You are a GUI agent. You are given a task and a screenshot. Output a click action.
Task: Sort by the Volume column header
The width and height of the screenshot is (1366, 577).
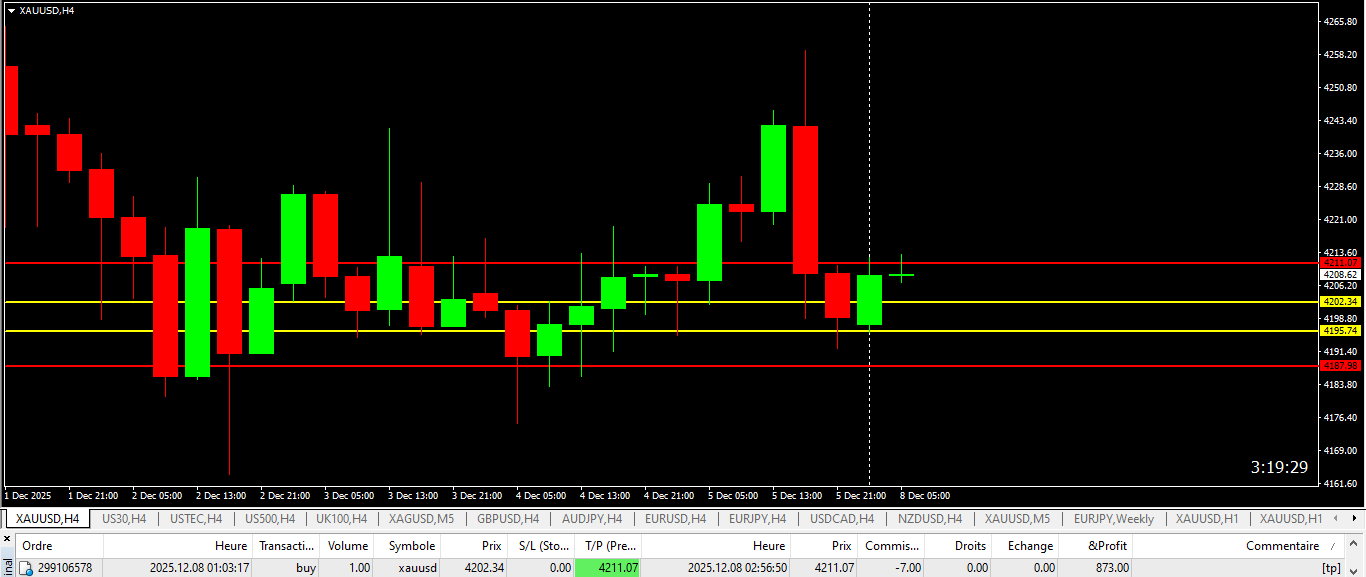pos(347,546)
